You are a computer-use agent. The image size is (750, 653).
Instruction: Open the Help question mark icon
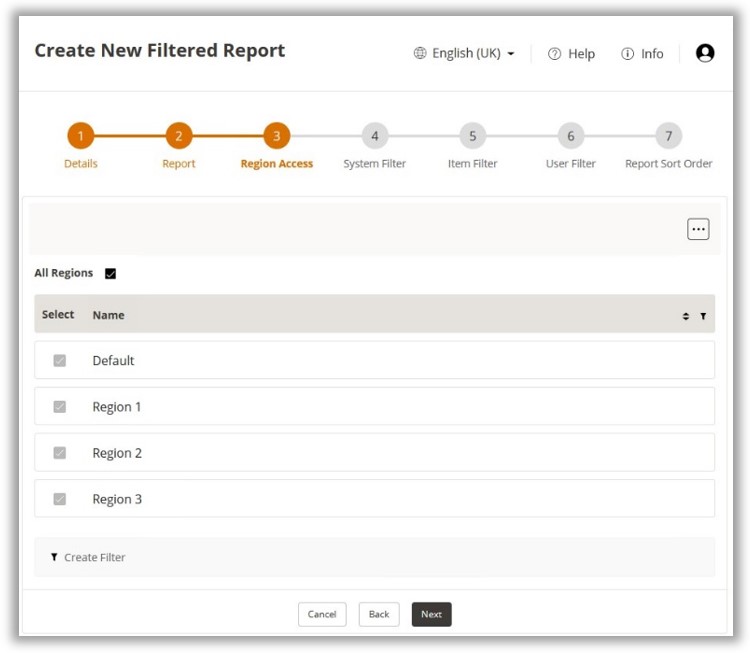pos(554,54)
